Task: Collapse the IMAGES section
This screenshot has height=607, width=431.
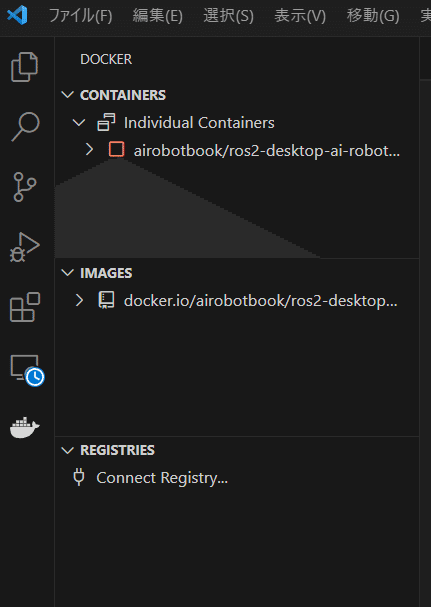Action: point(68,273)
